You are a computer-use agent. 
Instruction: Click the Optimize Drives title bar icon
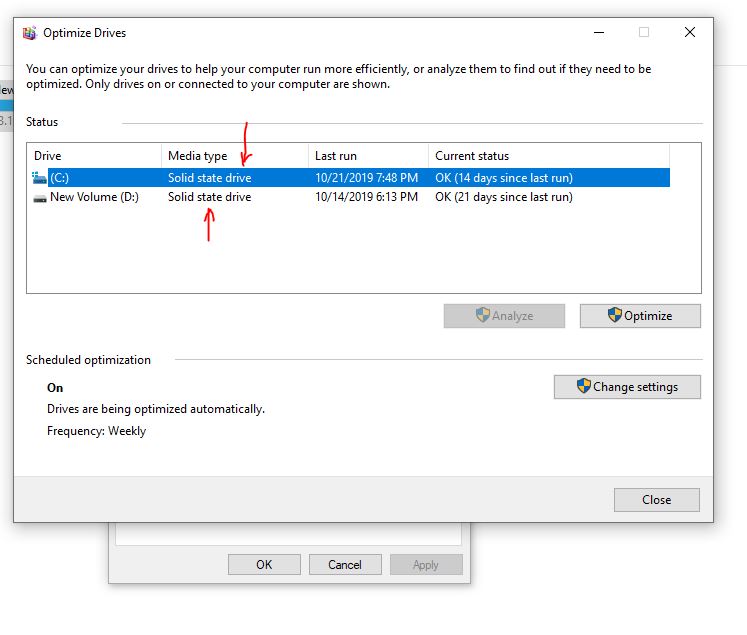click(x=29, y=32)
